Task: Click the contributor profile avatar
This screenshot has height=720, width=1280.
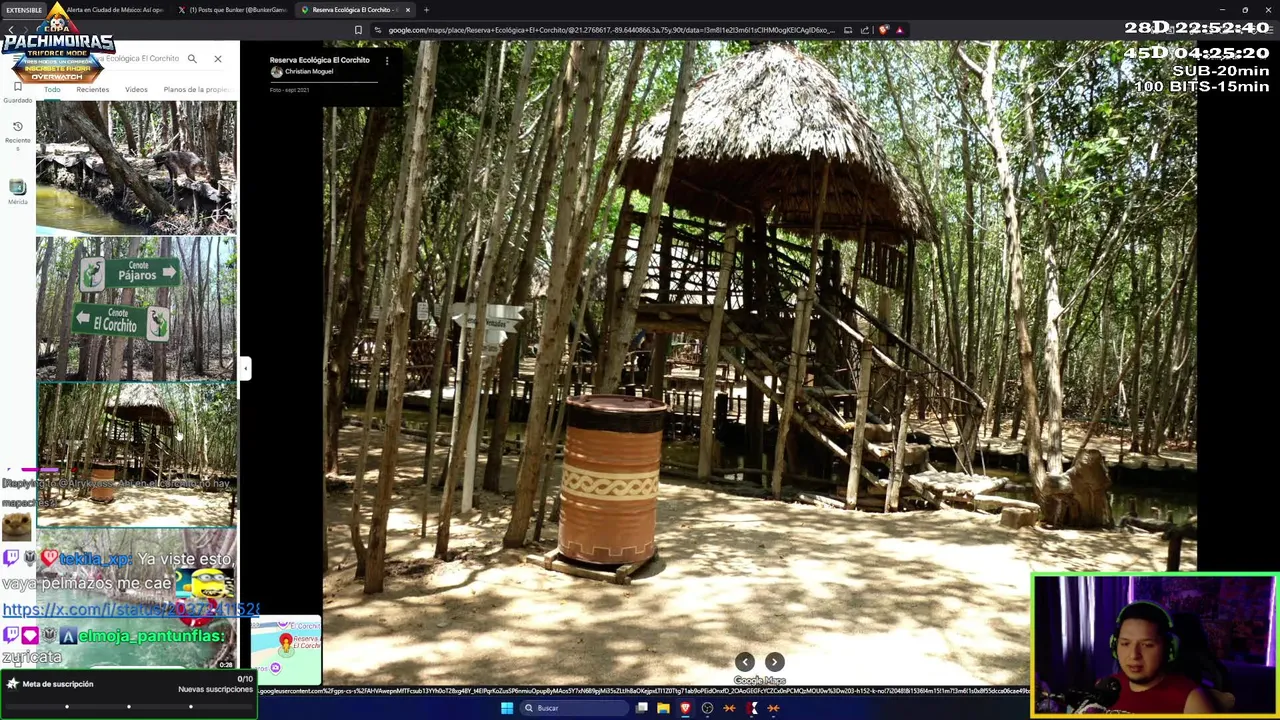Action: (276, 72)
